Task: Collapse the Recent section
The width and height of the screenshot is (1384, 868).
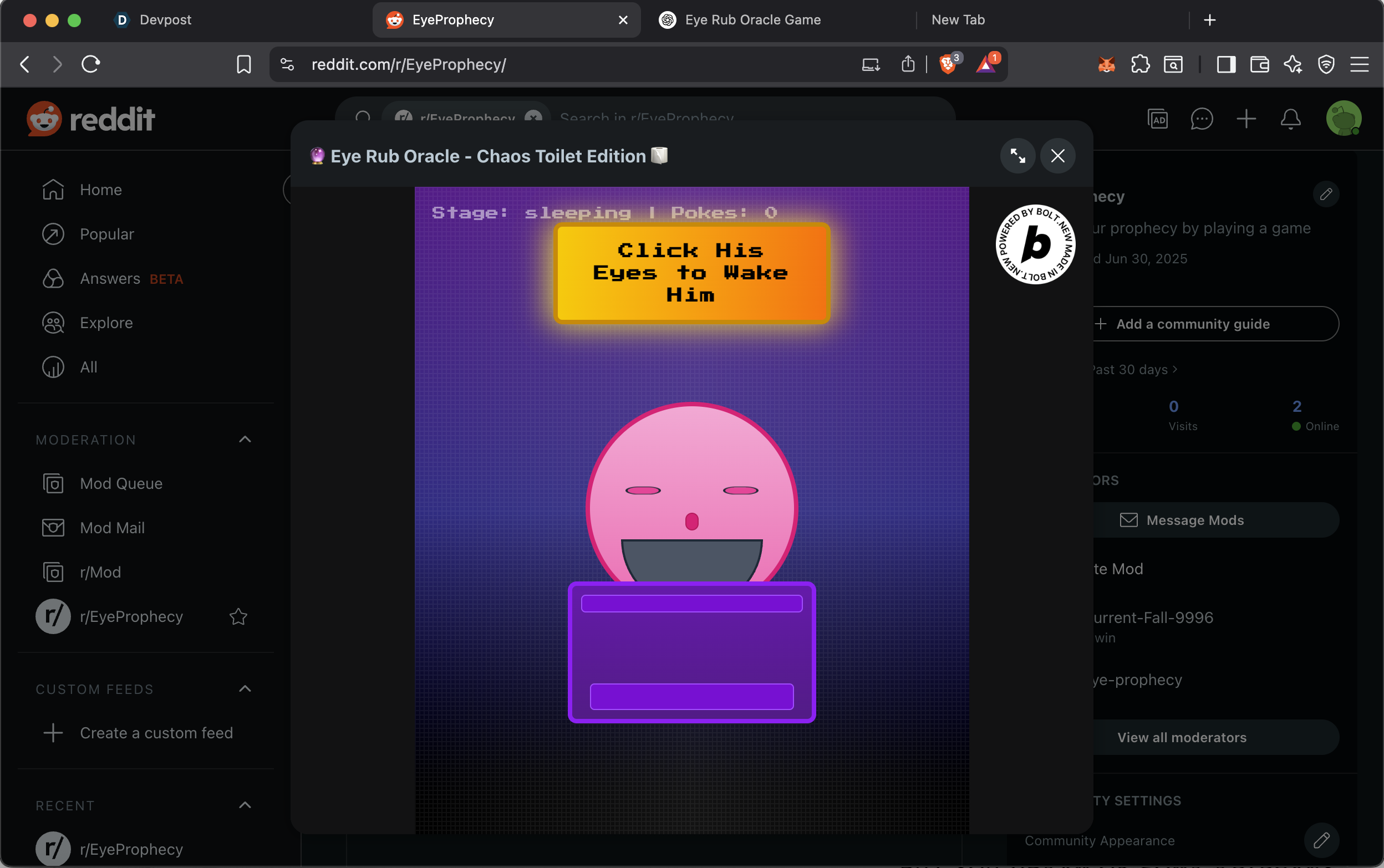Action: [x=245, y=805]
